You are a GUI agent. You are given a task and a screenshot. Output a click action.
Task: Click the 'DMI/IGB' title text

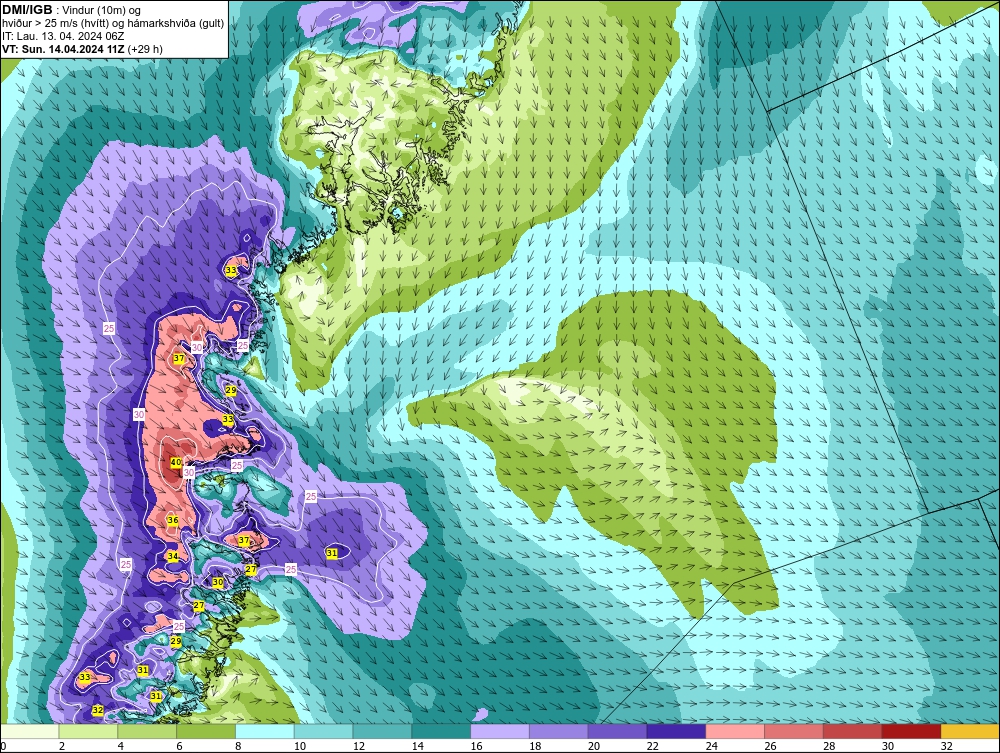point(27,10)
